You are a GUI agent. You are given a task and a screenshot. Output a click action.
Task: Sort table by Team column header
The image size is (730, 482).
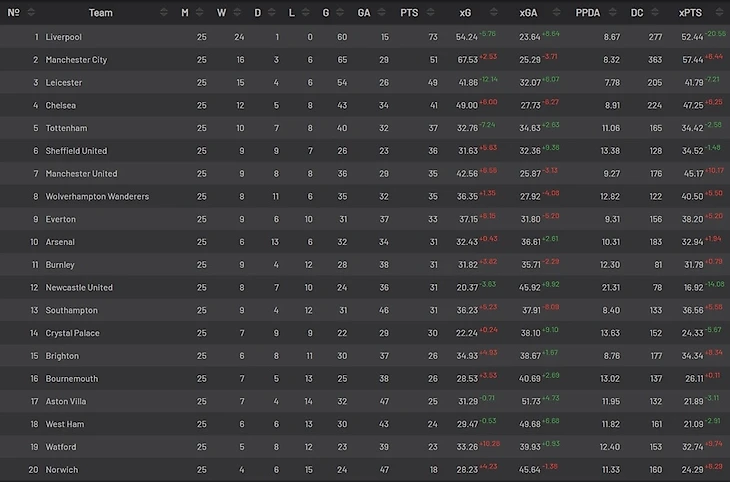tap(100, 13)
